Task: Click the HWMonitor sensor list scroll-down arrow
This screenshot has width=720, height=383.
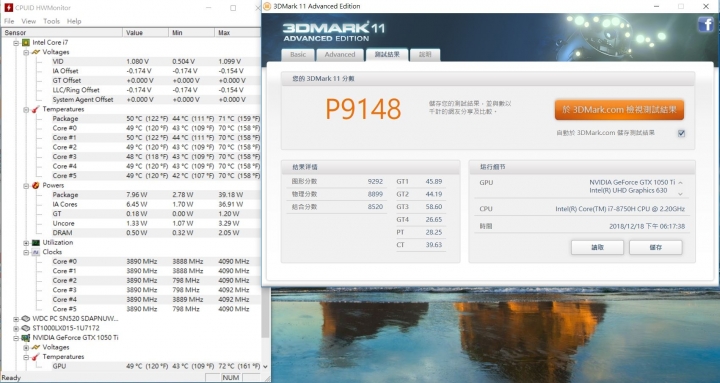Action: 265,366
